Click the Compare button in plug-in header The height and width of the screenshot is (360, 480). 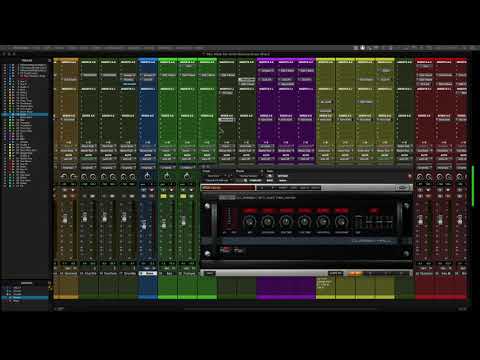pyautogui.click(x=256, y=180)
